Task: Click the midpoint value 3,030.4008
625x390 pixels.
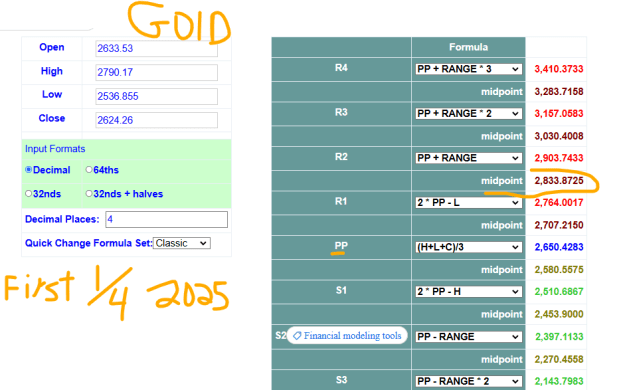Action: pyautogui.click(x=559, y=136)
